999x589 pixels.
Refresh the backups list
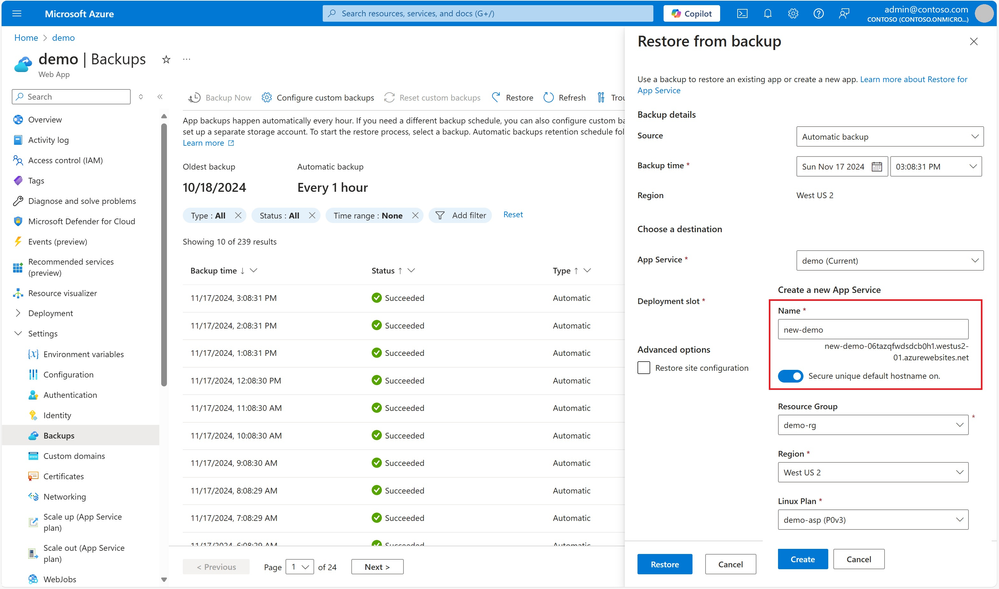click(x=564, y=98)
